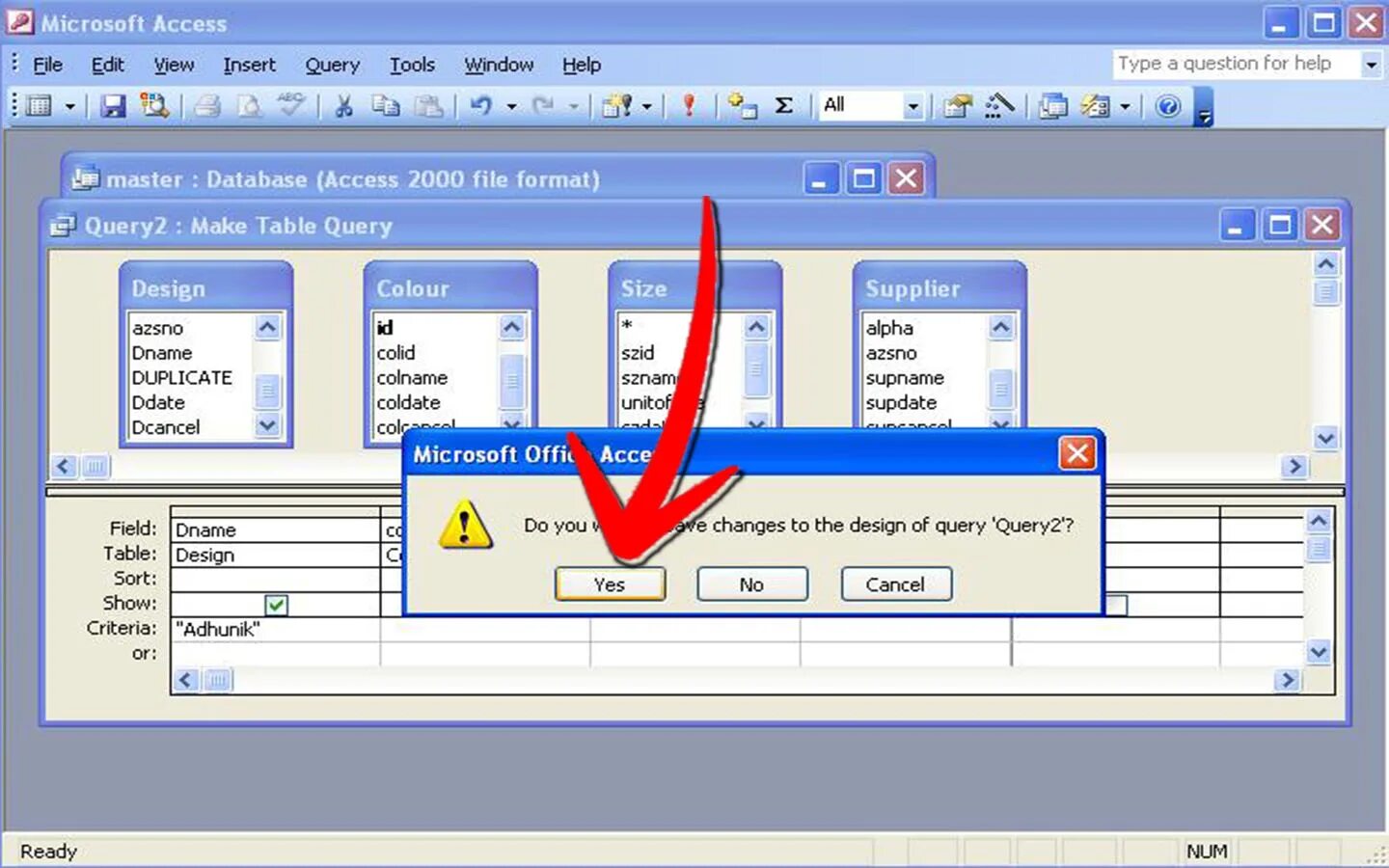Click the Totals sigma icon

click(x=784, y=106)
